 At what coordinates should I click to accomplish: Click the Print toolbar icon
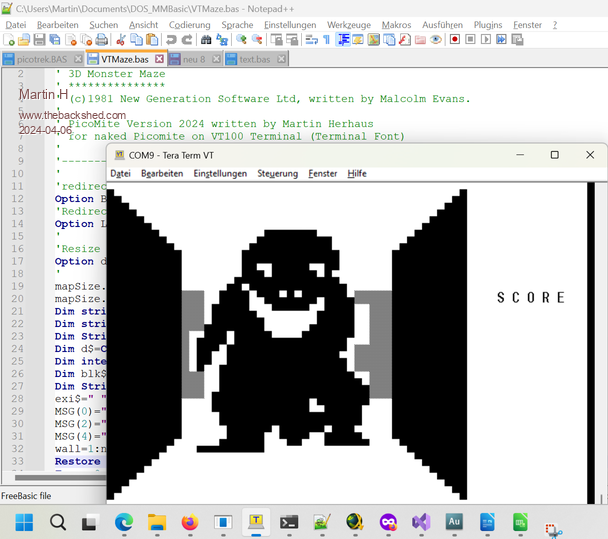(100, 40)
